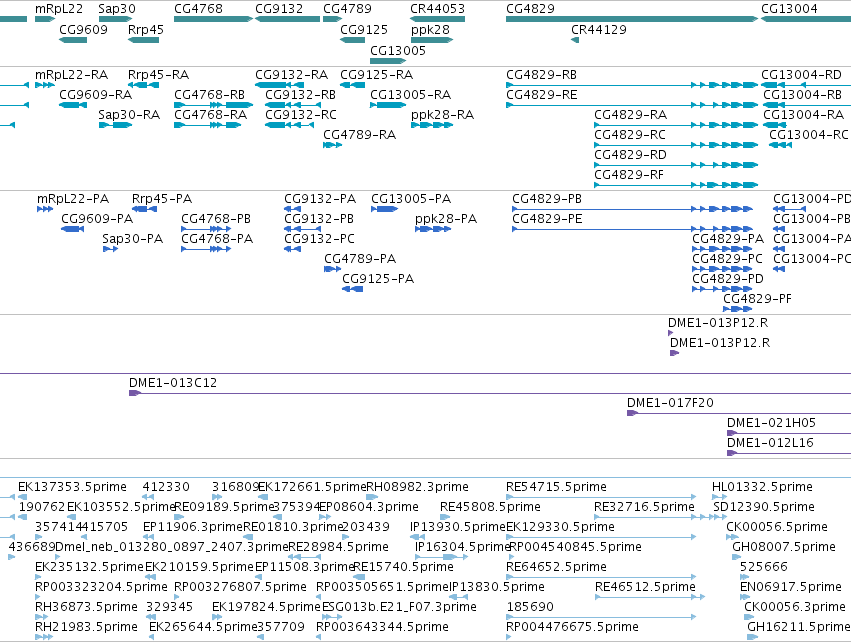
Task: Click EST RE45808.5prime
Action: tap(490, 507)
